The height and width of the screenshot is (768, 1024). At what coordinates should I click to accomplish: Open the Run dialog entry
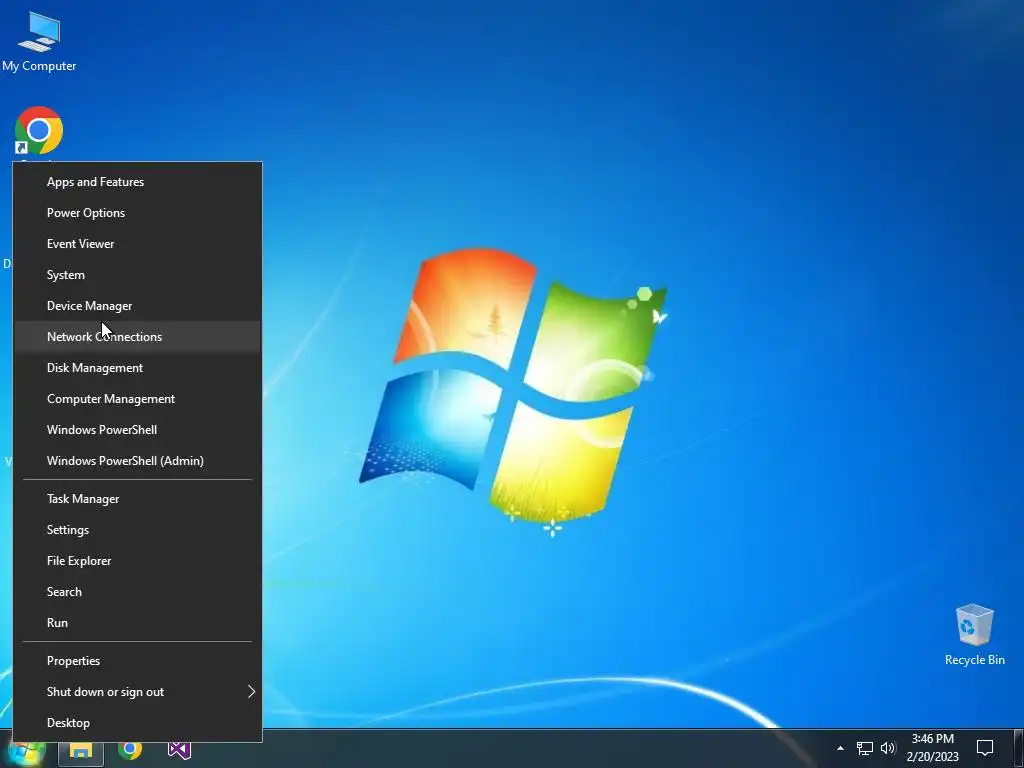pos(138,623)
